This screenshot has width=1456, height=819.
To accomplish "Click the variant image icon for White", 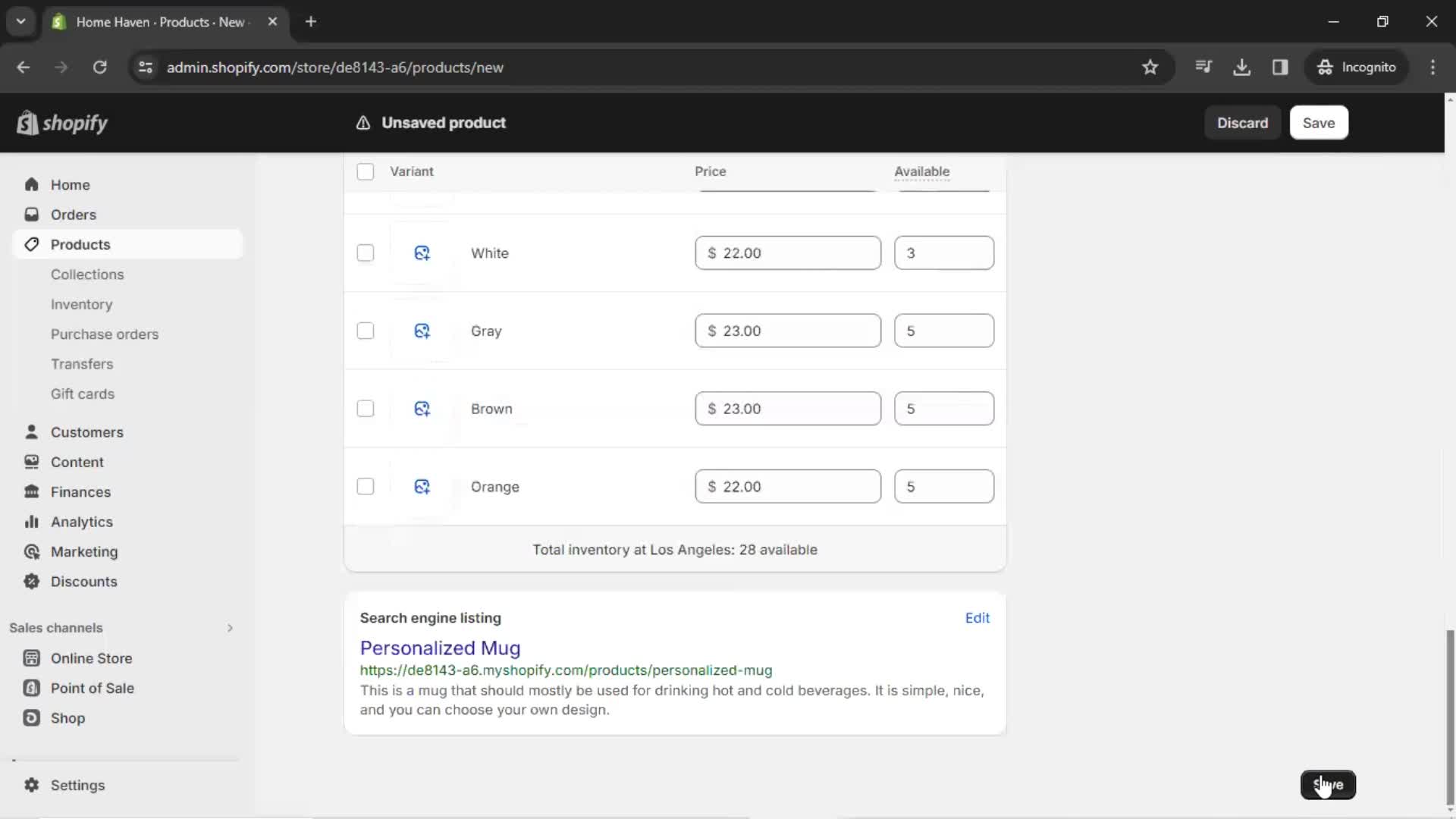I will pyautogui.click(x=421, y=253).
